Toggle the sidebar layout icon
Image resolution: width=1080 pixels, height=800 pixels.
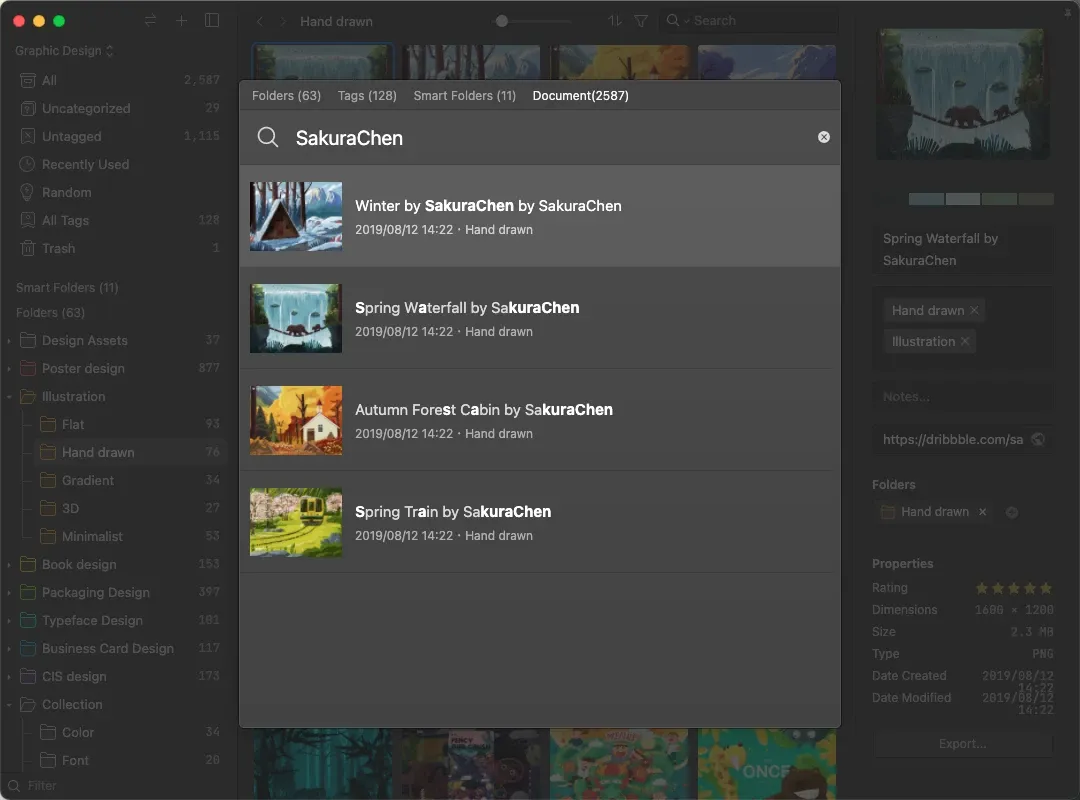tap(212, 21)
